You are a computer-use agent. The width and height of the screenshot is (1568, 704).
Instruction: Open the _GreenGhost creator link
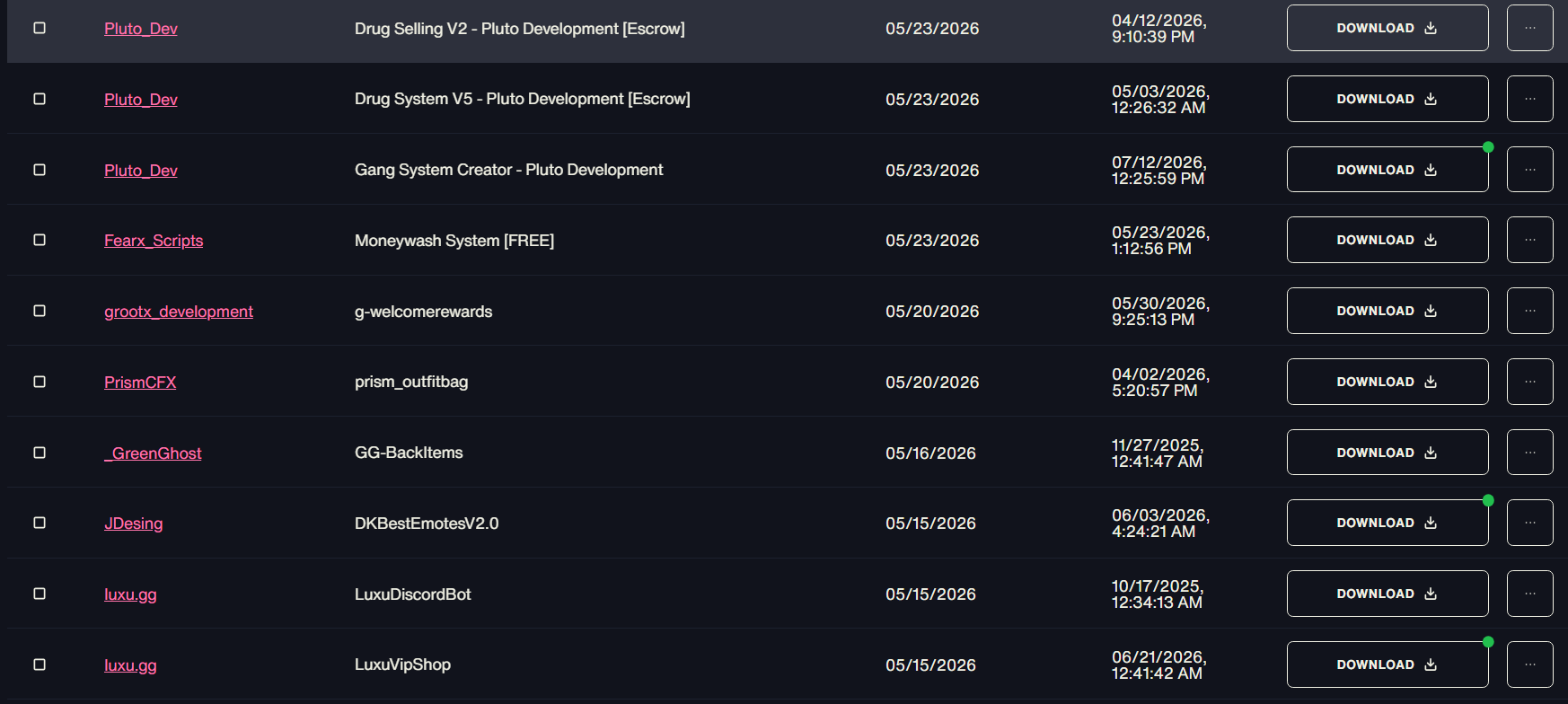click(x=153, y=453)
